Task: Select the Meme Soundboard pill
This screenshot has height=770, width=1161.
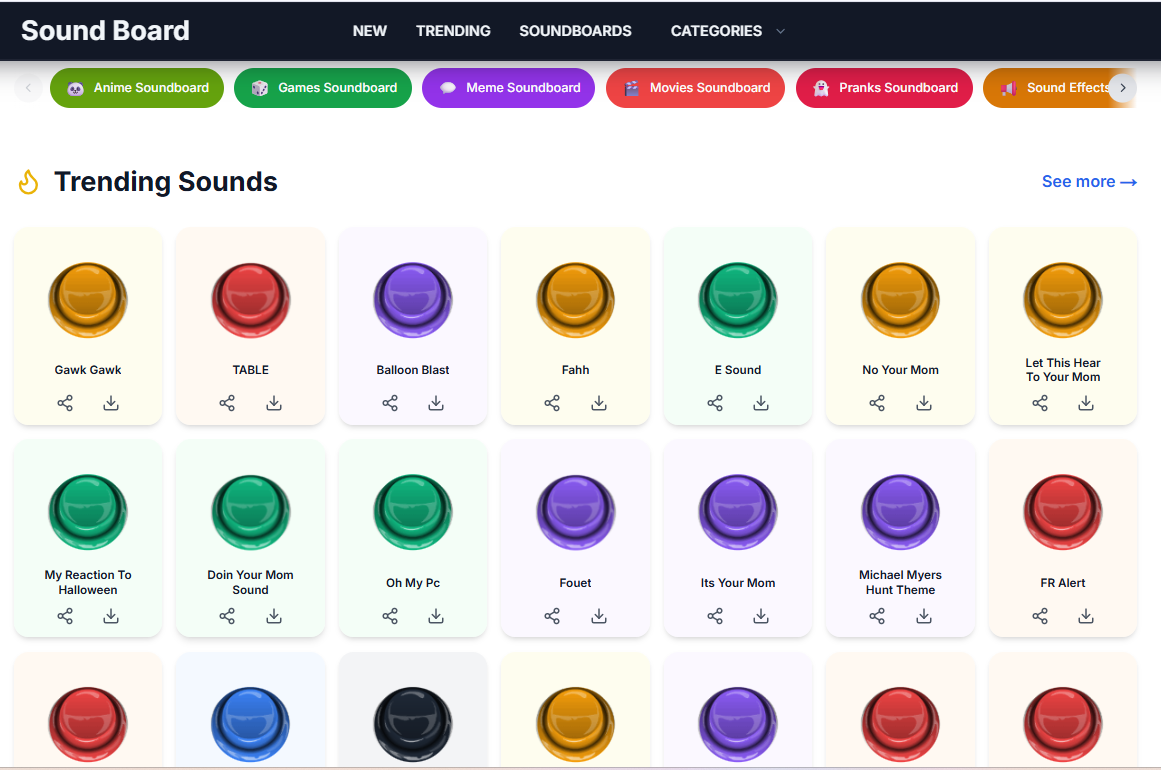Action: point(508,88)
